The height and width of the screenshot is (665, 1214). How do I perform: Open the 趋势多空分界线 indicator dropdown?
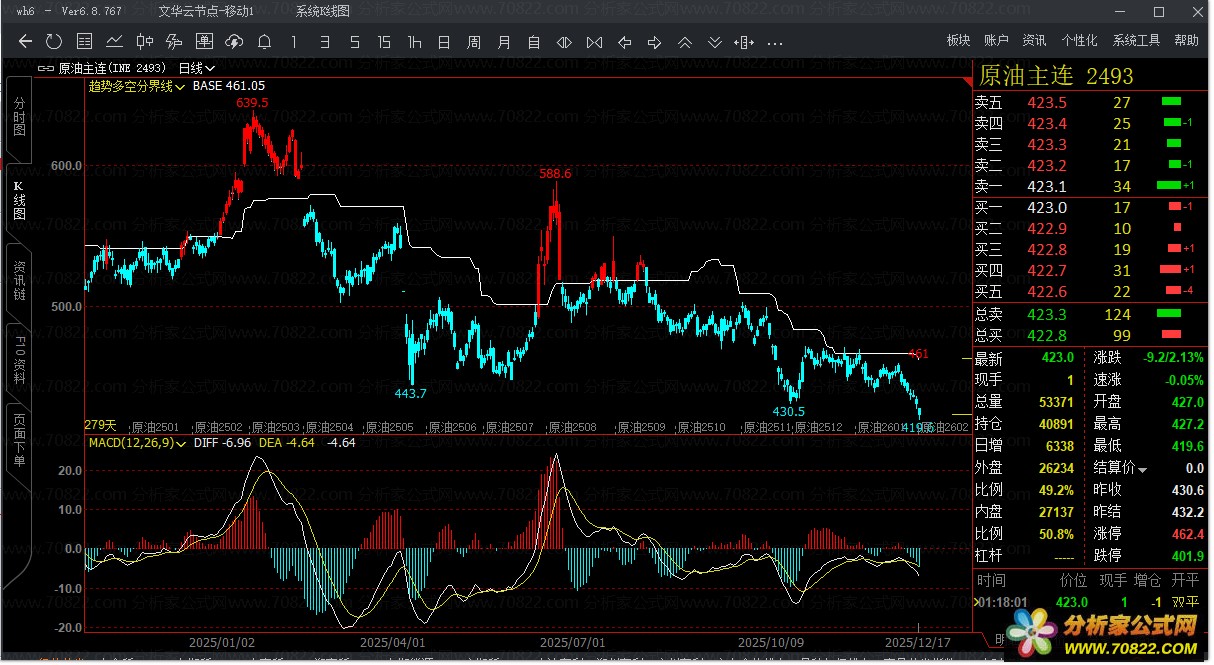point(180,87)
